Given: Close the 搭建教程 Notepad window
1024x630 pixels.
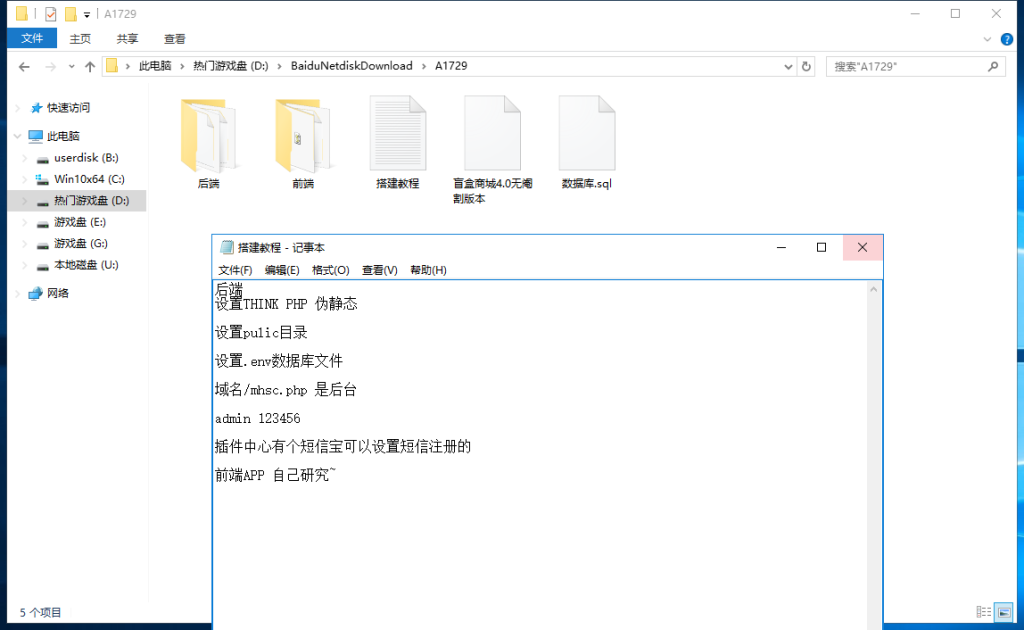Looking at the screenshot, I should pyautogui.click(x=862, y=247).
